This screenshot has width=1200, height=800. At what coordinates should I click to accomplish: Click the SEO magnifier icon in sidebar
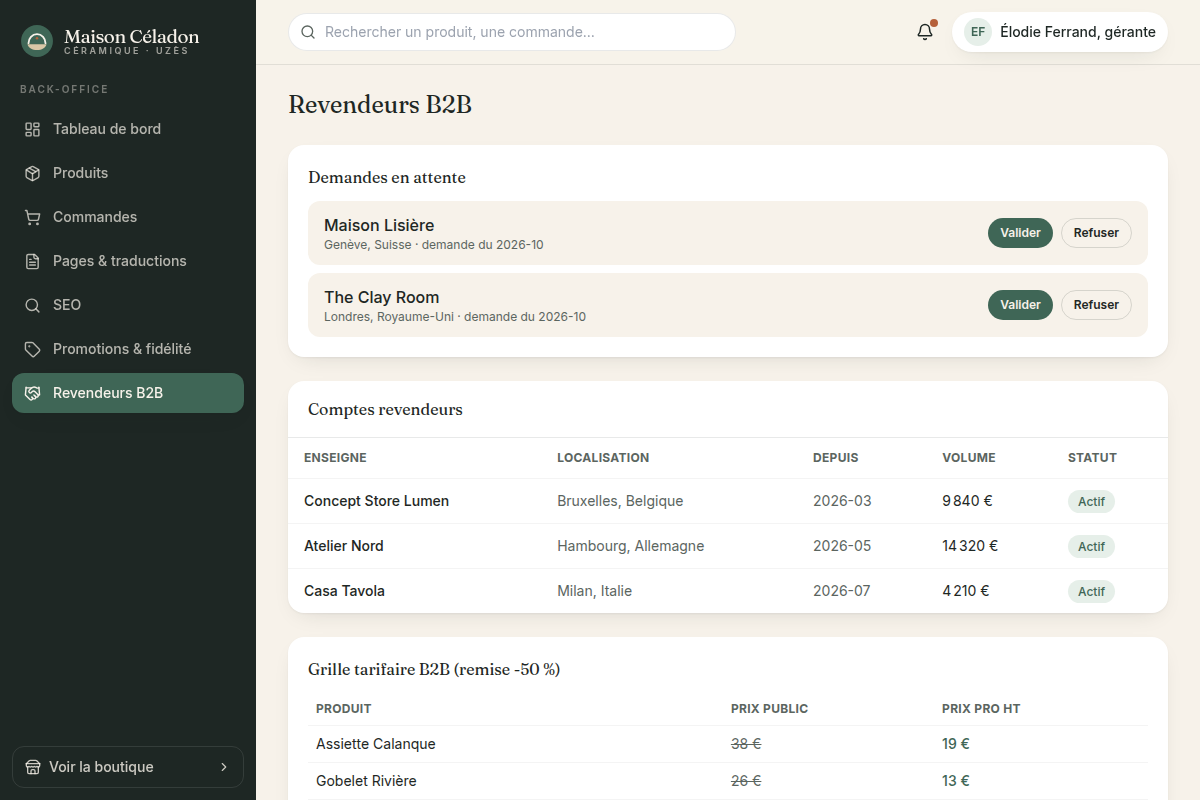coord(33,305)
